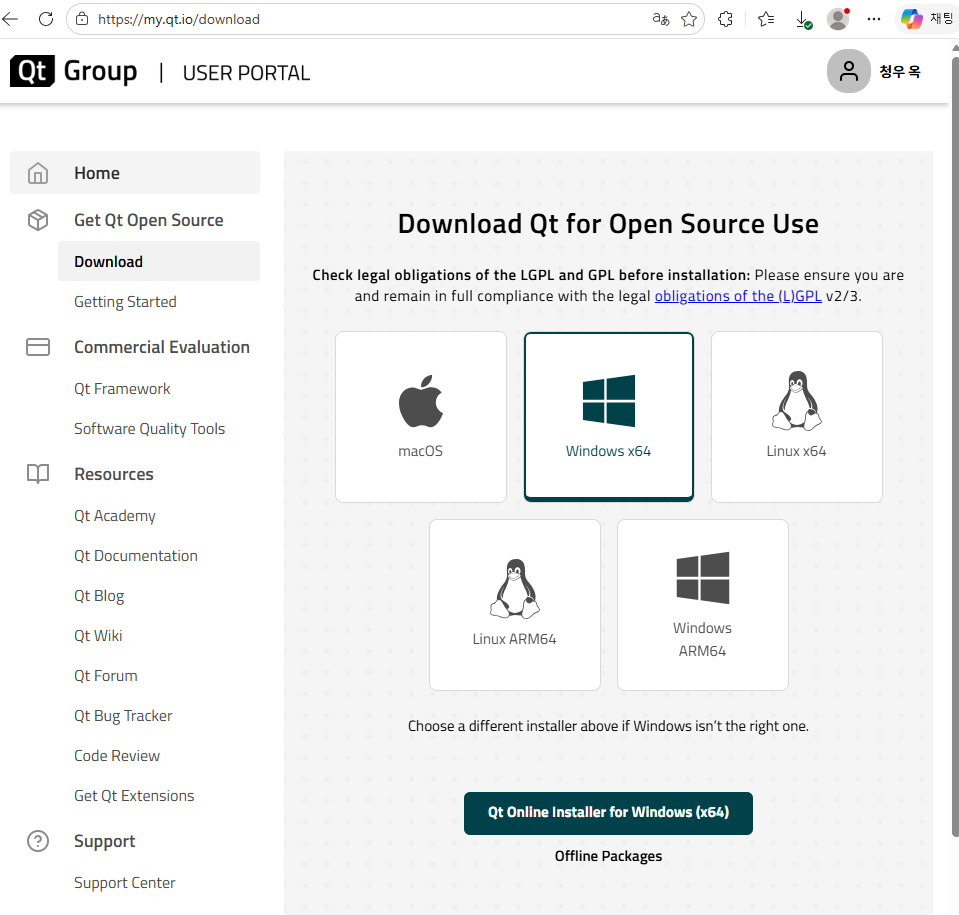Screen dimensions: 959x915
Task: Open the browser settings ellipsis menu
Action: point(874,20)
